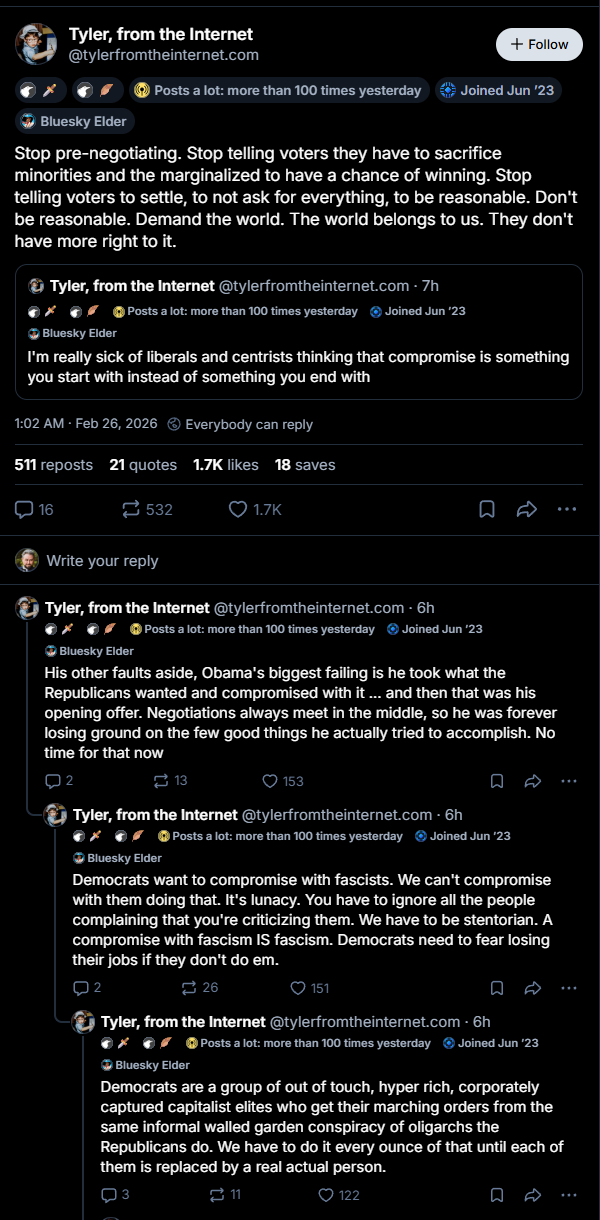Bookmark the 'compromise with fascists' reply

pos(497,988)
